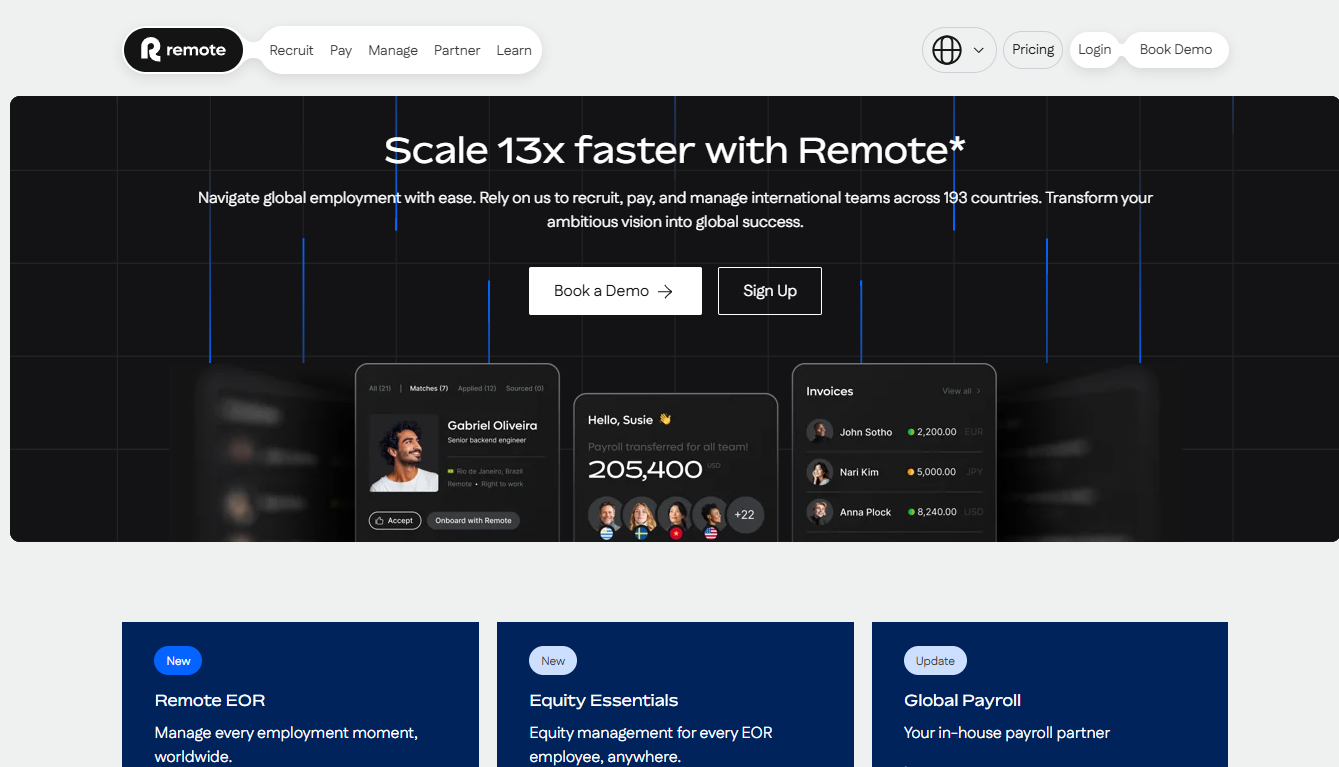Click Gabriel Oliveira's profile photo
This screenshot has width=1339, height=767.
pyautogui.click(x=404, y=453)
